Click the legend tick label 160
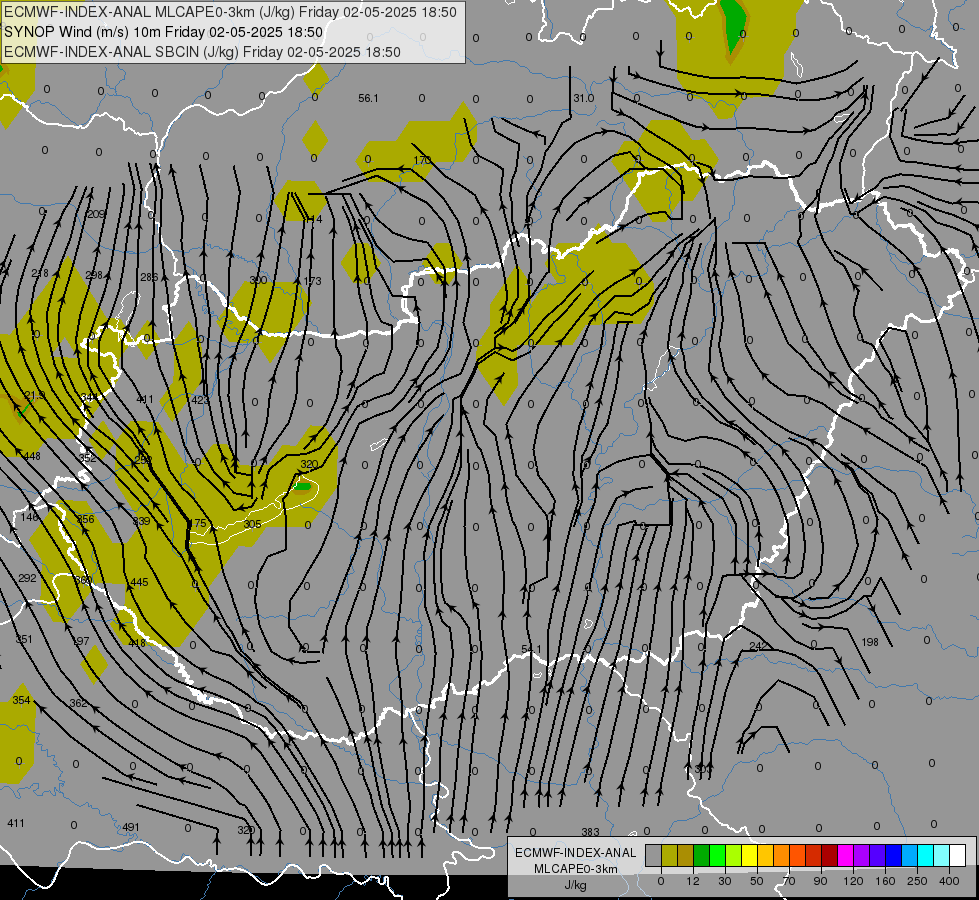 885,881
